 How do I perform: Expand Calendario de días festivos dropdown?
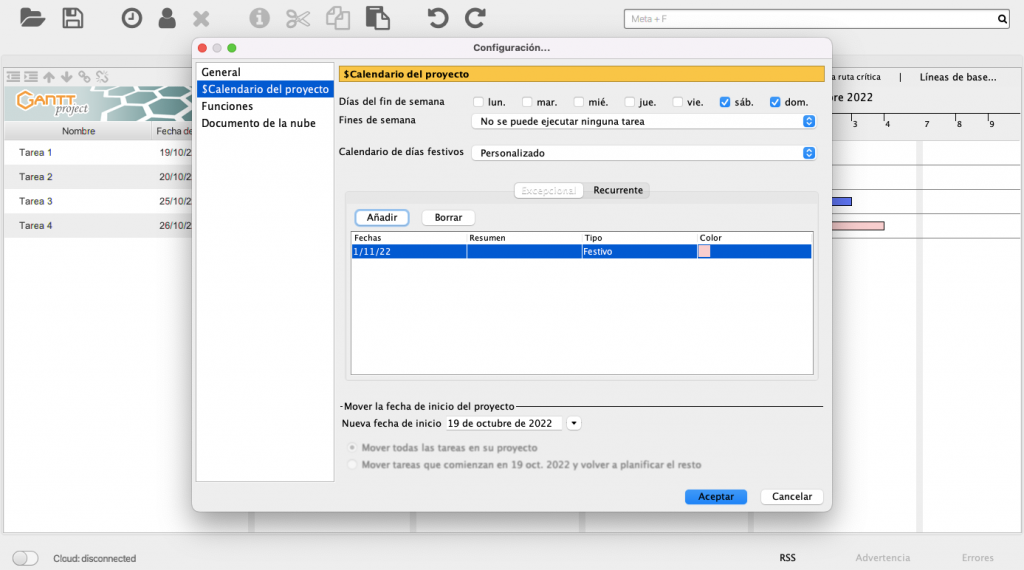(x=643, y=153)
